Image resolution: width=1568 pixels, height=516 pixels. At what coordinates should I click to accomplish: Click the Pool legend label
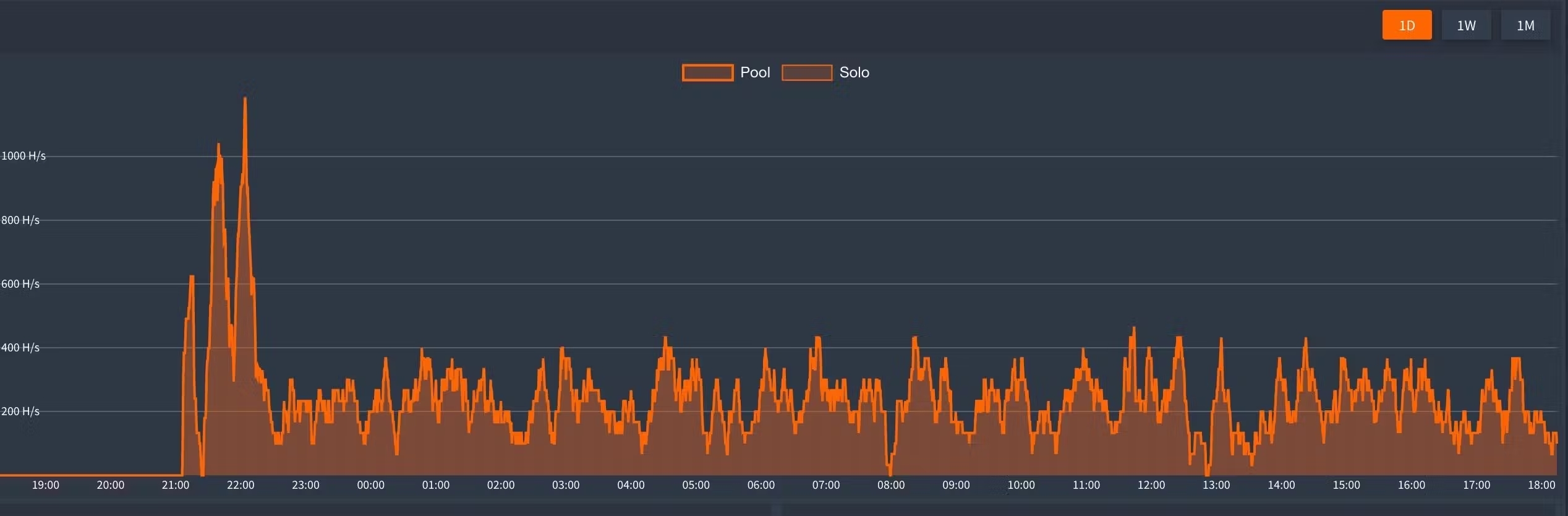point(755,72)
